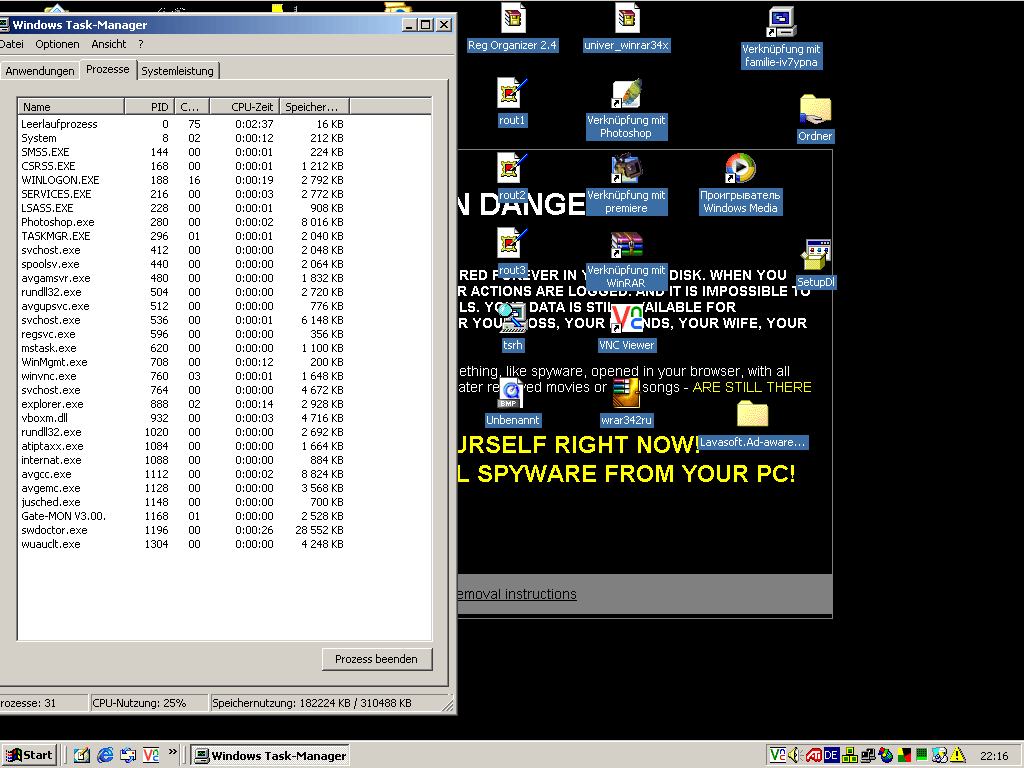Select the VNC Viewer desktop shortcut
This screenshot has width=1024, height=768.
point(627,327)
